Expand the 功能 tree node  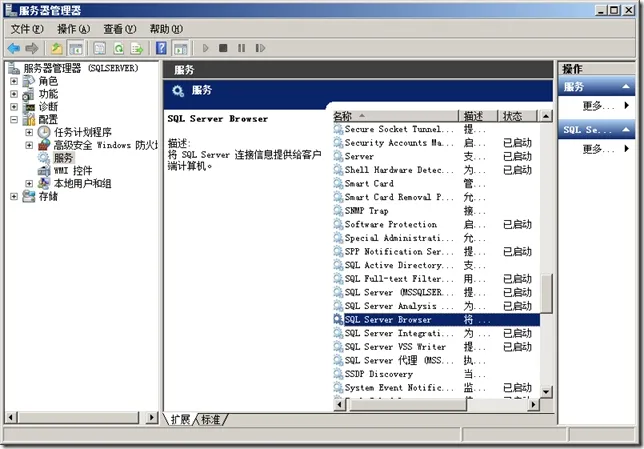(x=14, y=94)
